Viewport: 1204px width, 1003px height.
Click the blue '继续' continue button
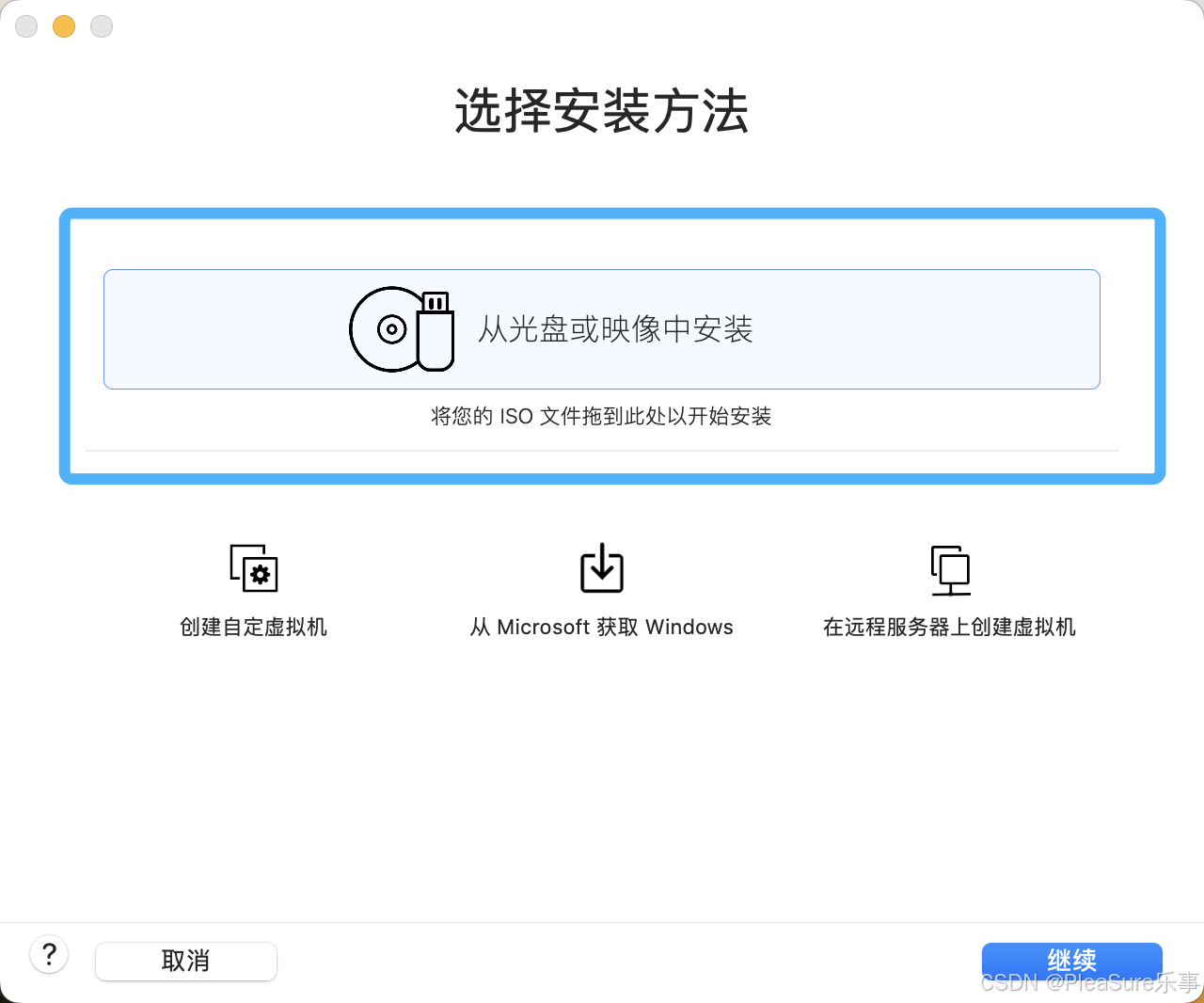pos(1072,961)
